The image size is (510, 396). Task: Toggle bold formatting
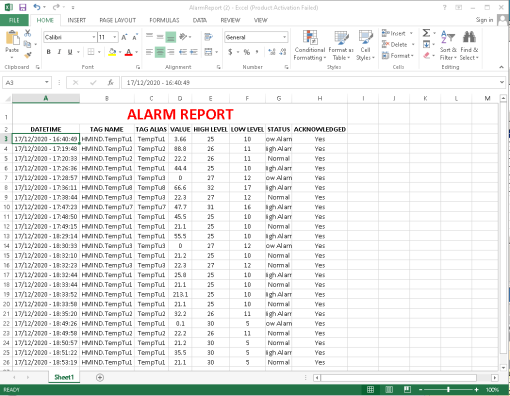(x=49, y=52)
